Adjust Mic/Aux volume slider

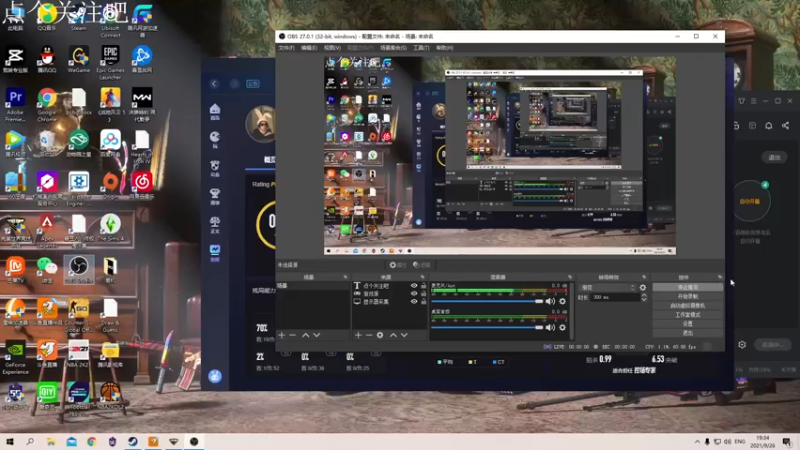click(487, 301)
